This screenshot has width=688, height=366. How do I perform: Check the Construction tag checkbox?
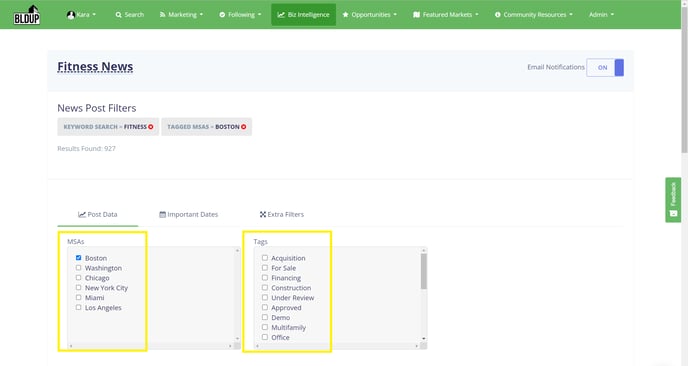(x=265, y=287)
